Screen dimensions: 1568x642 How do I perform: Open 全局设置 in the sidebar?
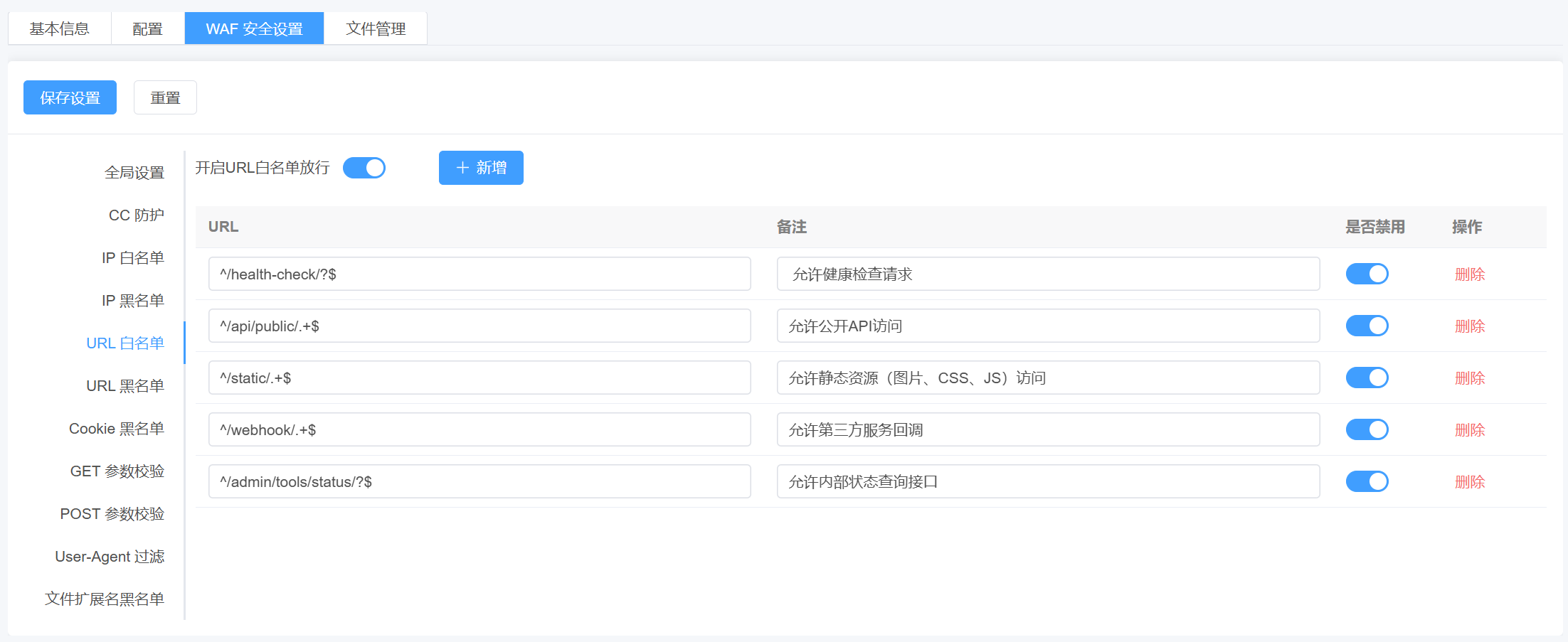tap(134, 173)
